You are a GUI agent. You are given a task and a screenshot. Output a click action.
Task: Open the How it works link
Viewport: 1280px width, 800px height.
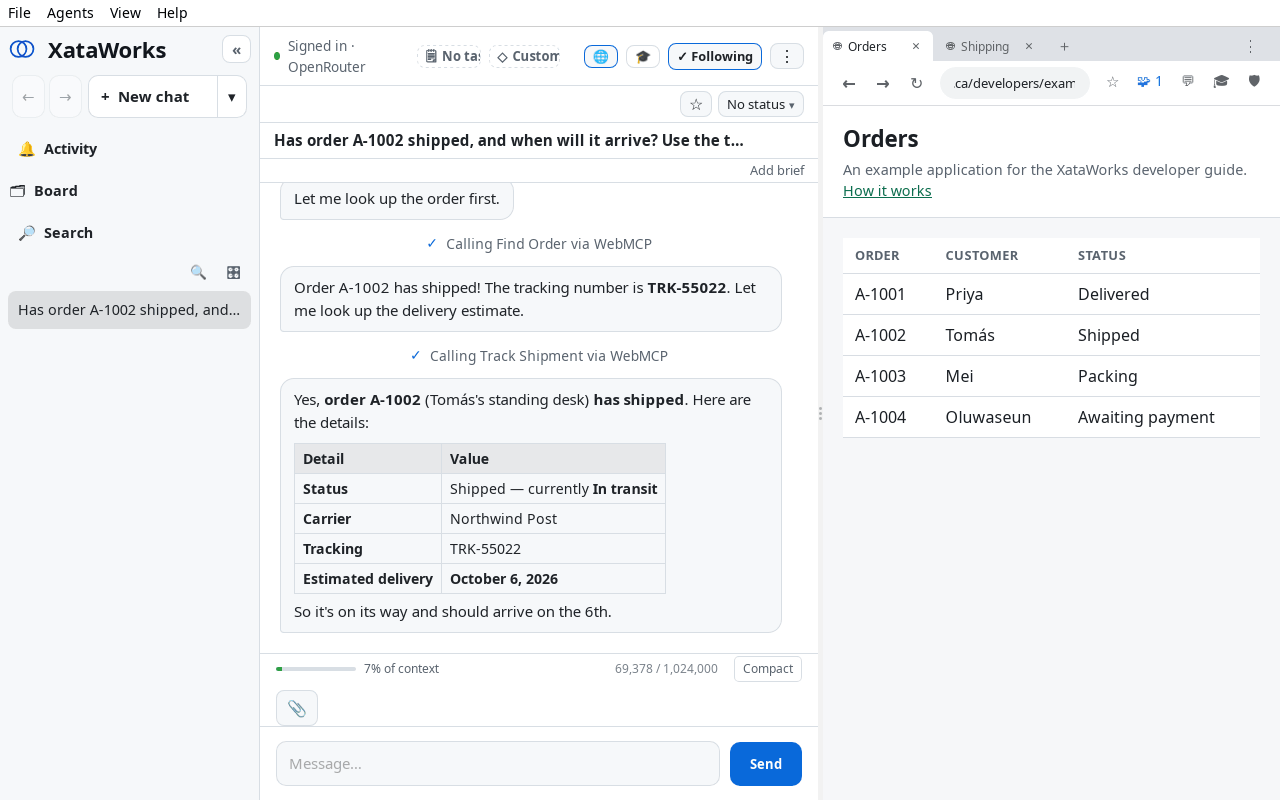[x=887, y=191]
